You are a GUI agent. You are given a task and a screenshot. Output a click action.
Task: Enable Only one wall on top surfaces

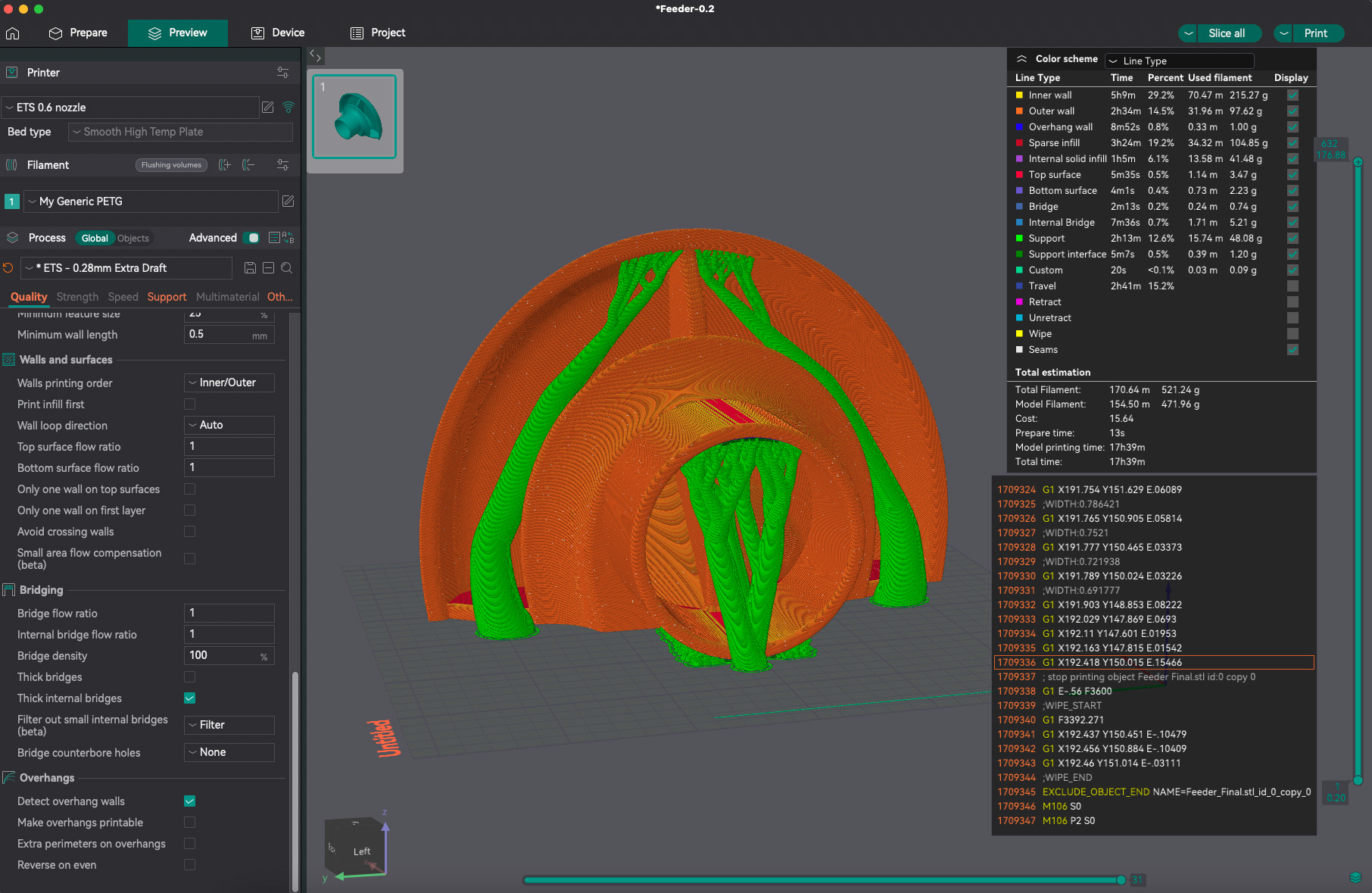coord(190,489)
